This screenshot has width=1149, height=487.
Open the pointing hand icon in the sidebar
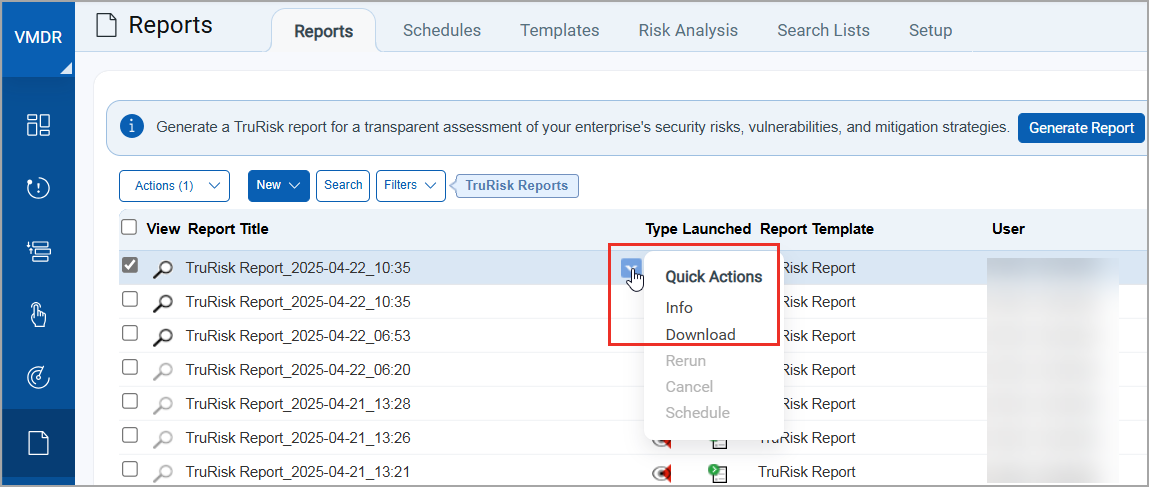pyautogui.click(x=38, y=315)
